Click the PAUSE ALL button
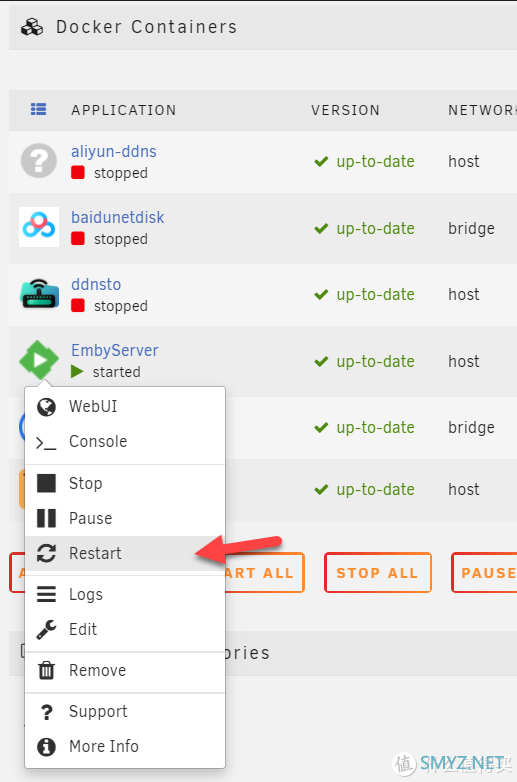Viewport: 517px width, 782px height. (484, 573)
